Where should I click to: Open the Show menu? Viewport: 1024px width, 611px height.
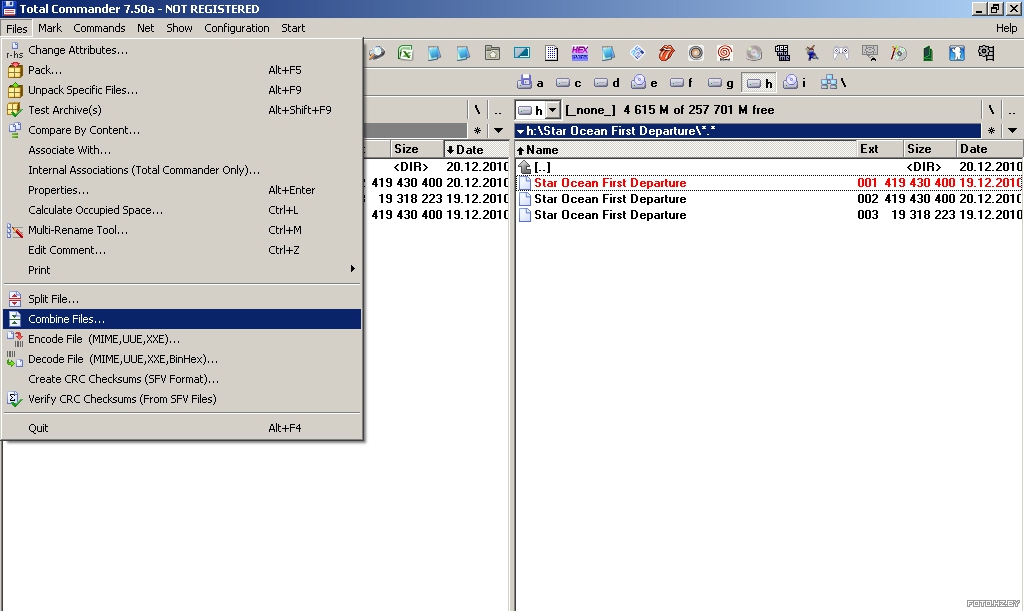[x=179, y=28]
